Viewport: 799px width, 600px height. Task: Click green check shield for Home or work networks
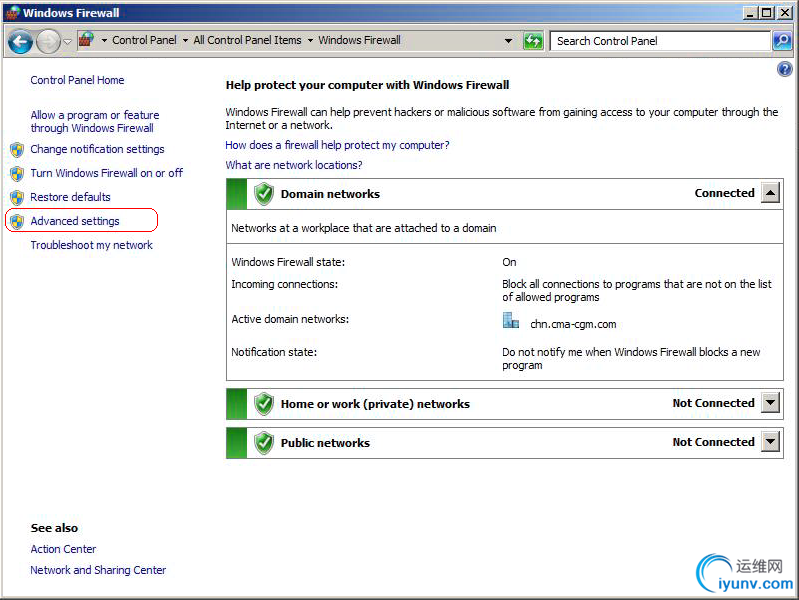click(x=264, y=404)
